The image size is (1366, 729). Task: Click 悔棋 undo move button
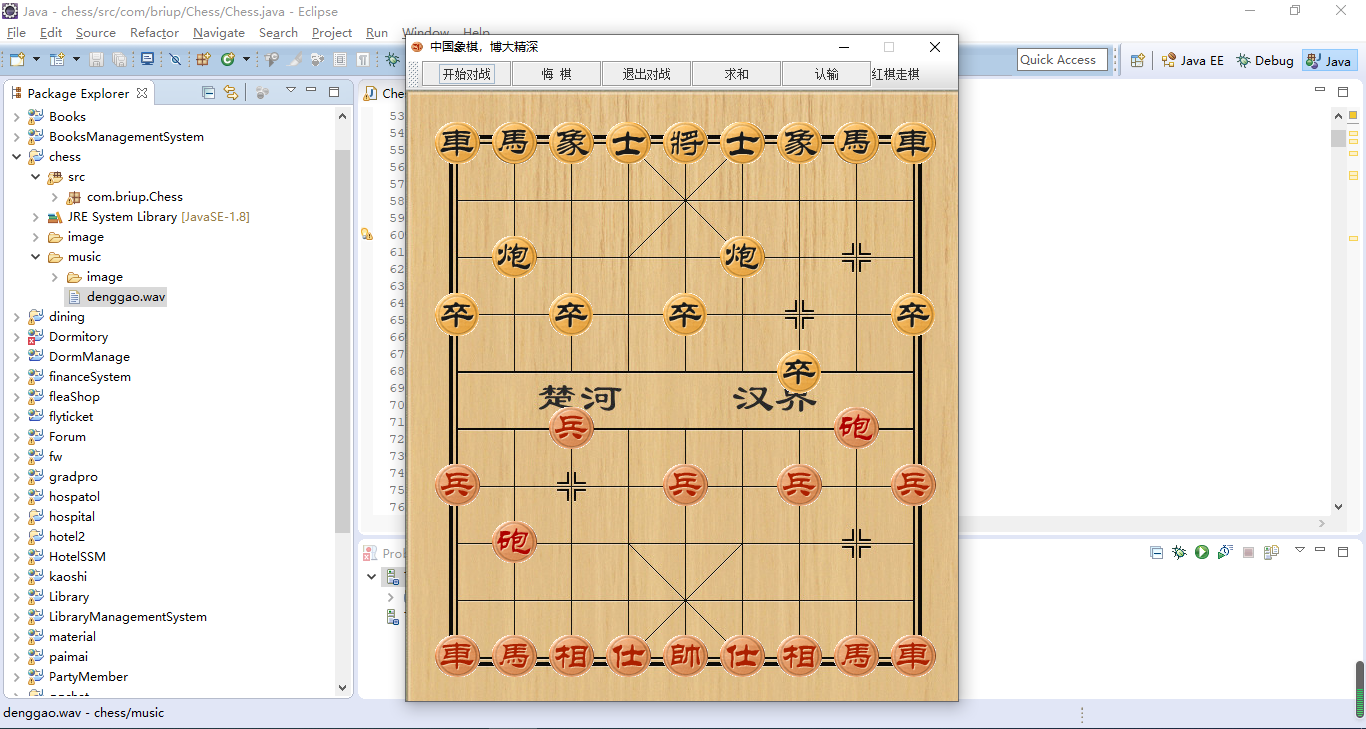557,74
